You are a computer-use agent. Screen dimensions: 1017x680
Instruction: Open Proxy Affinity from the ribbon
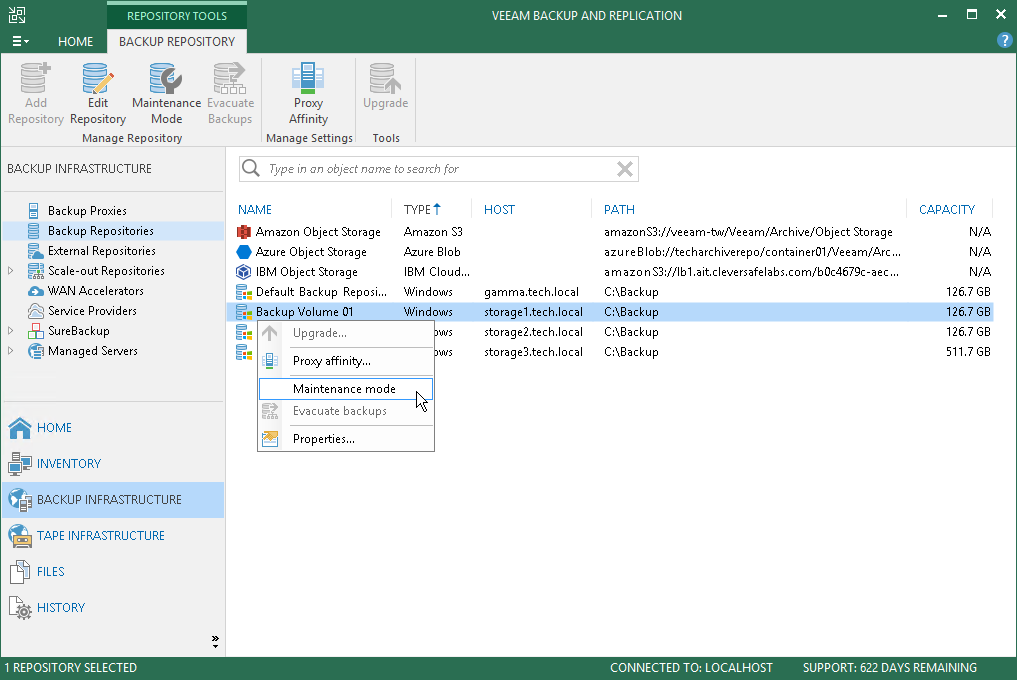click(x=308, y=94)
